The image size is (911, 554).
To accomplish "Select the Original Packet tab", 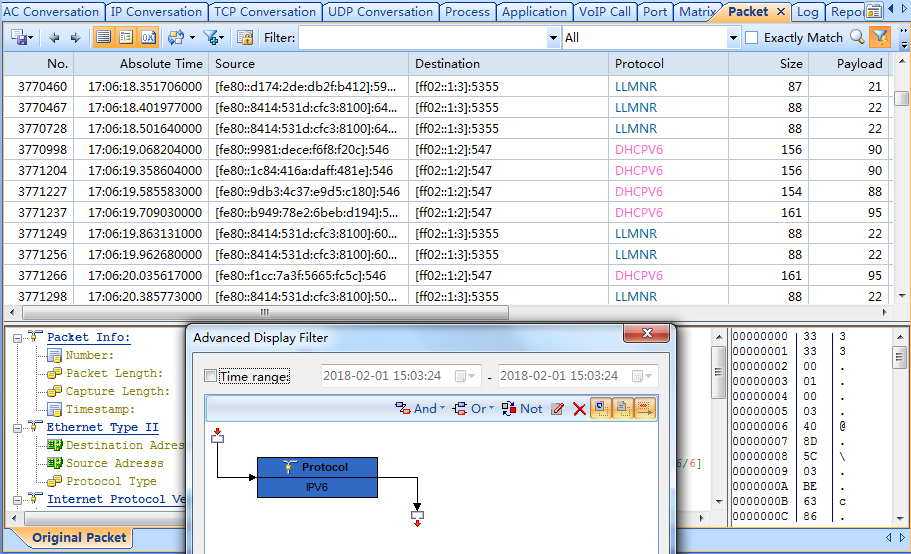I will click(79, 538).
